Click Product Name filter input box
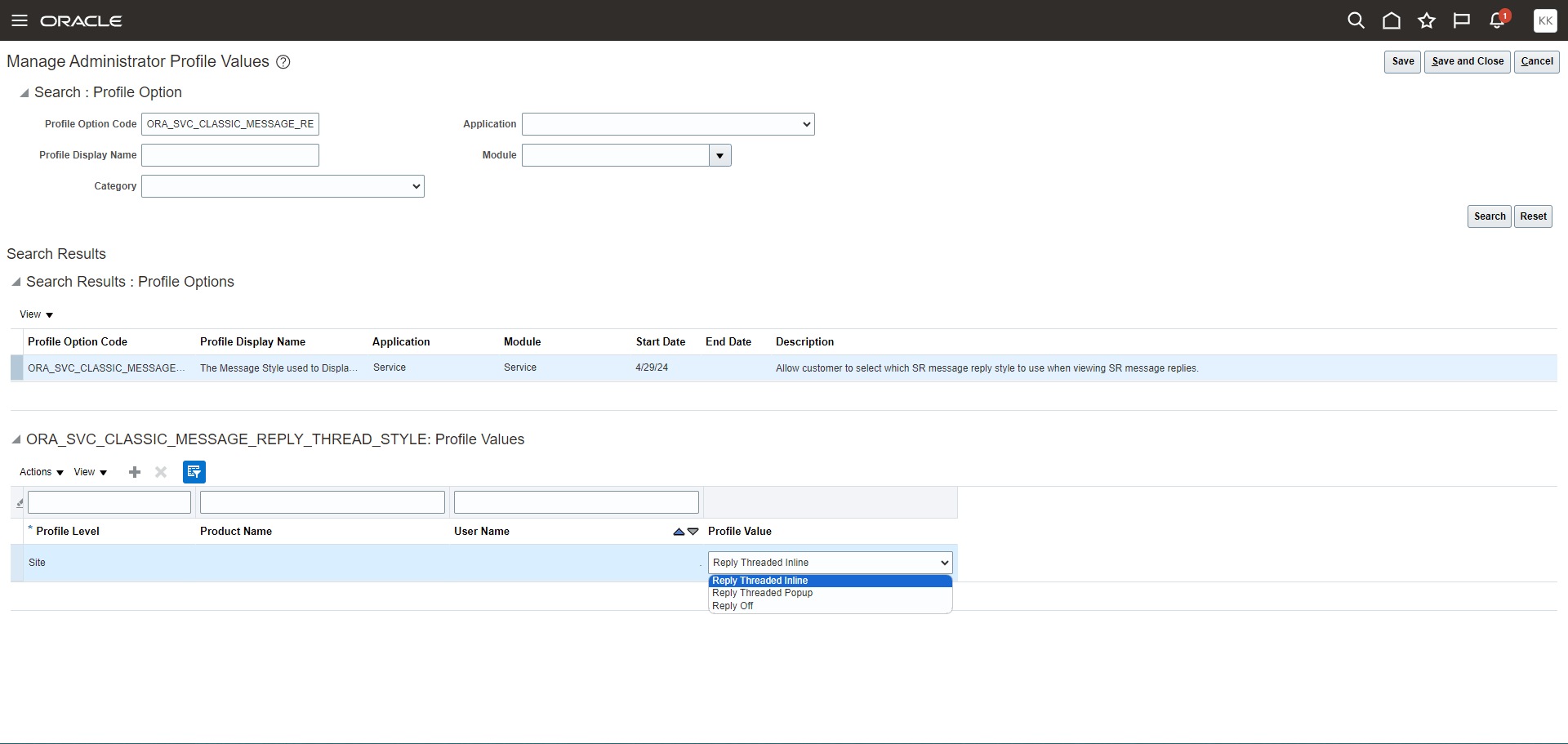 click(323, 502)
